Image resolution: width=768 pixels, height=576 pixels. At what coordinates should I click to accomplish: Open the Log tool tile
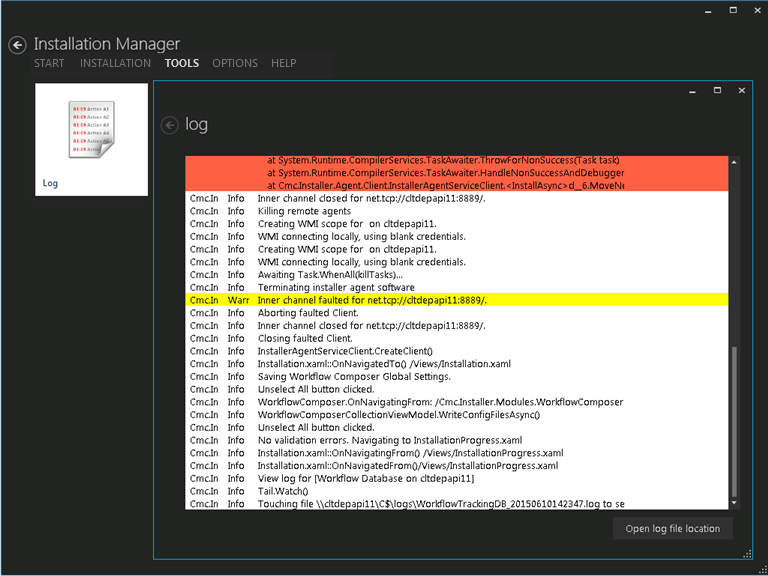click(x=91, y=139)
